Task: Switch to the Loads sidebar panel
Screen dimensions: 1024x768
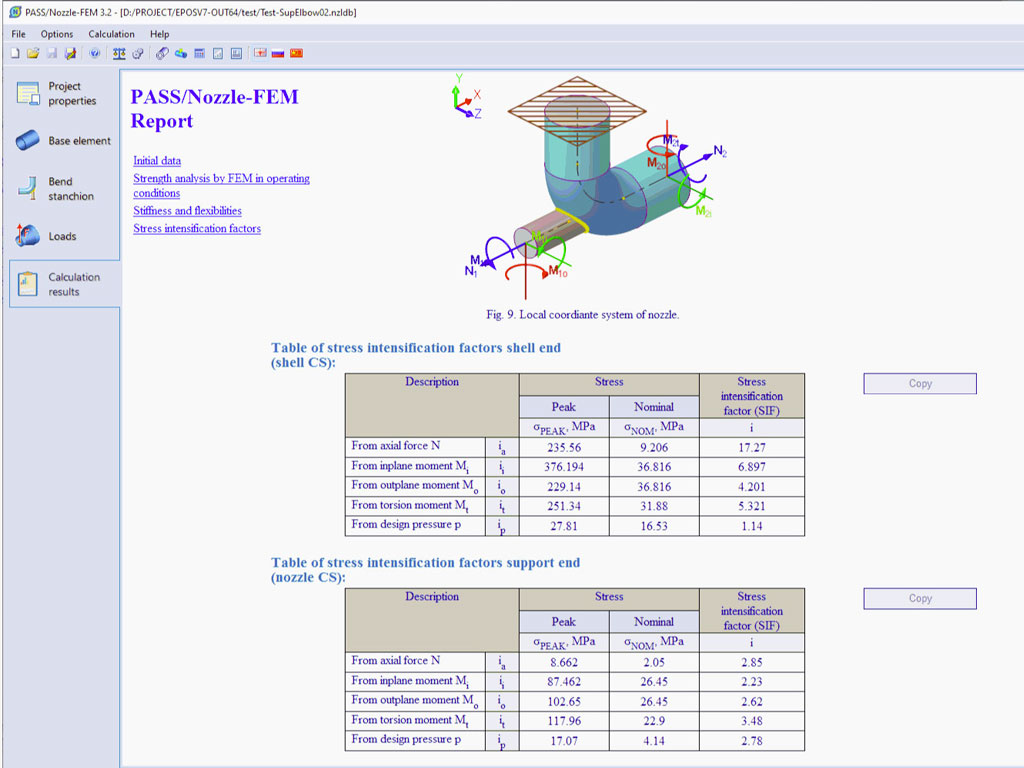Action: tap(60, 237)
